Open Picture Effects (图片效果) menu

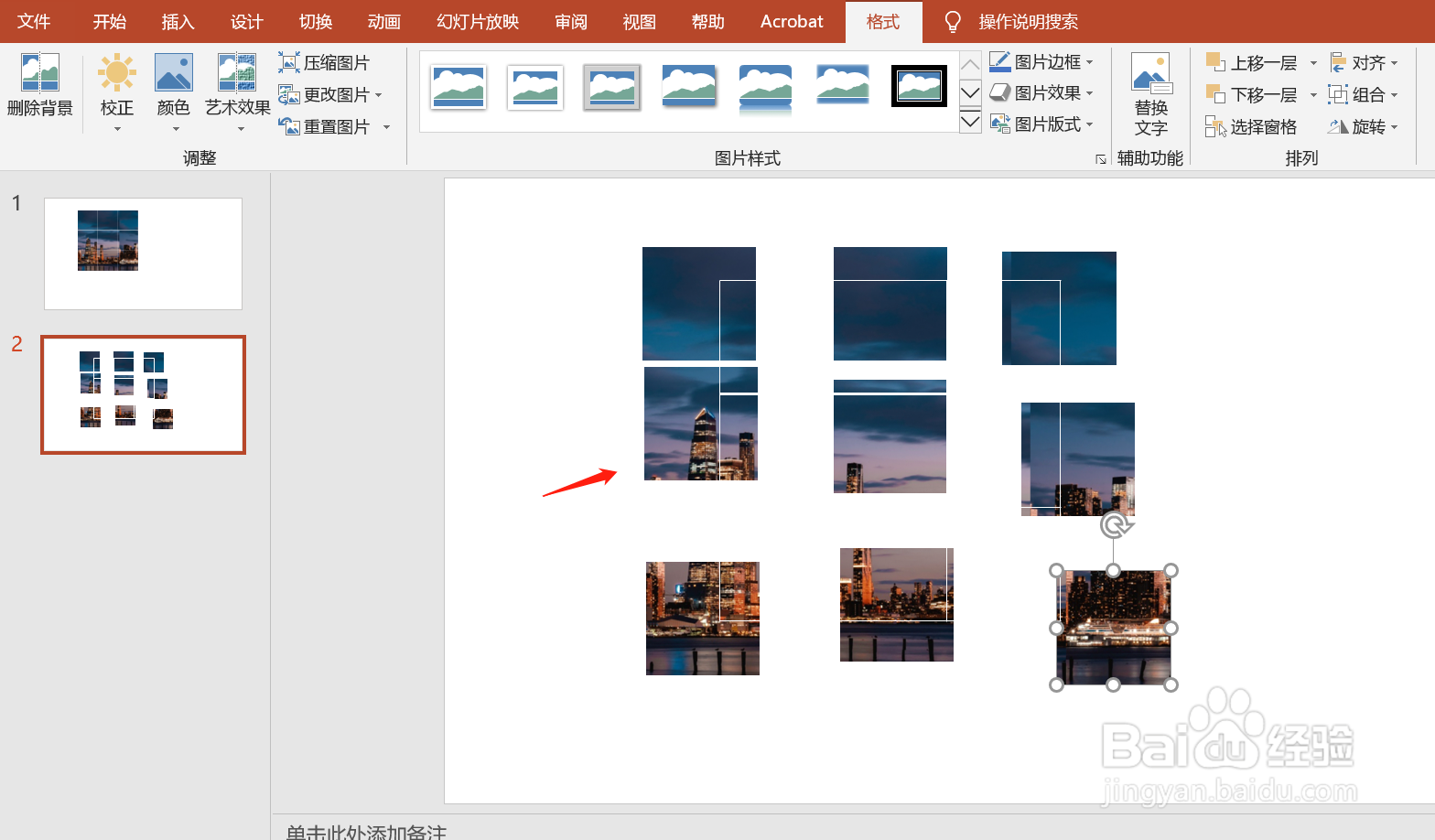1041,92
